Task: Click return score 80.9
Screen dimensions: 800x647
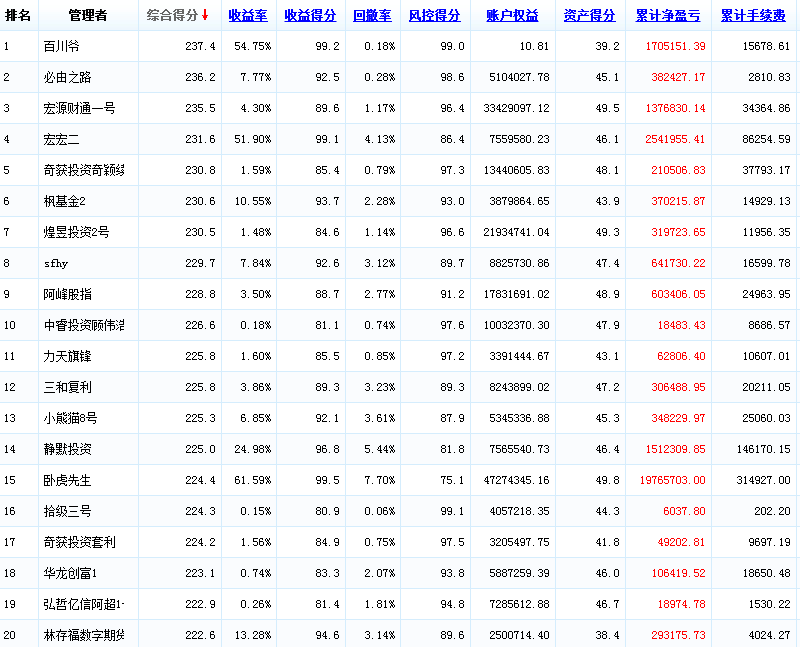Action: coord(328,511)
